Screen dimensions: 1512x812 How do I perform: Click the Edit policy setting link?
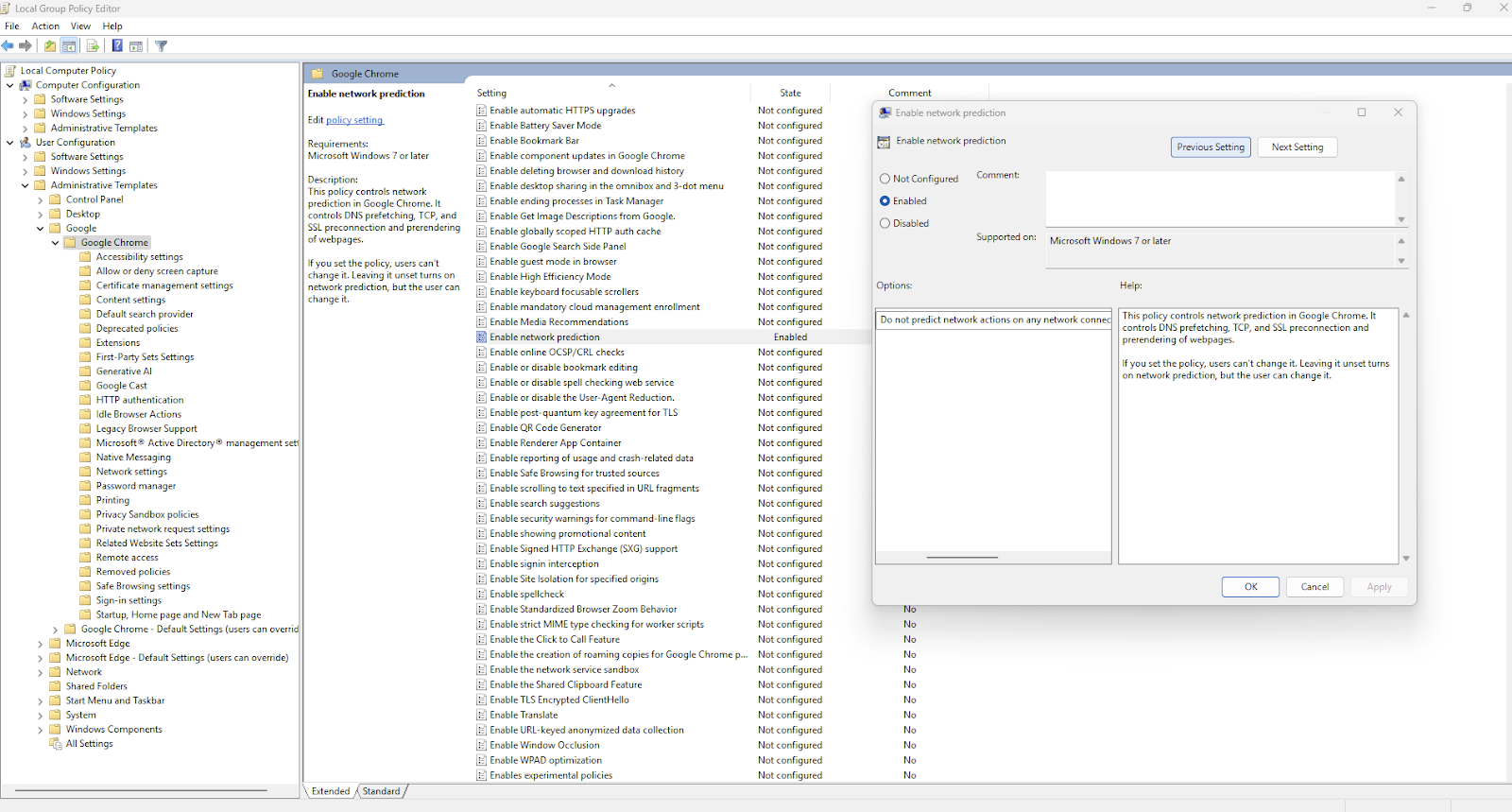[x=354, y=120]
